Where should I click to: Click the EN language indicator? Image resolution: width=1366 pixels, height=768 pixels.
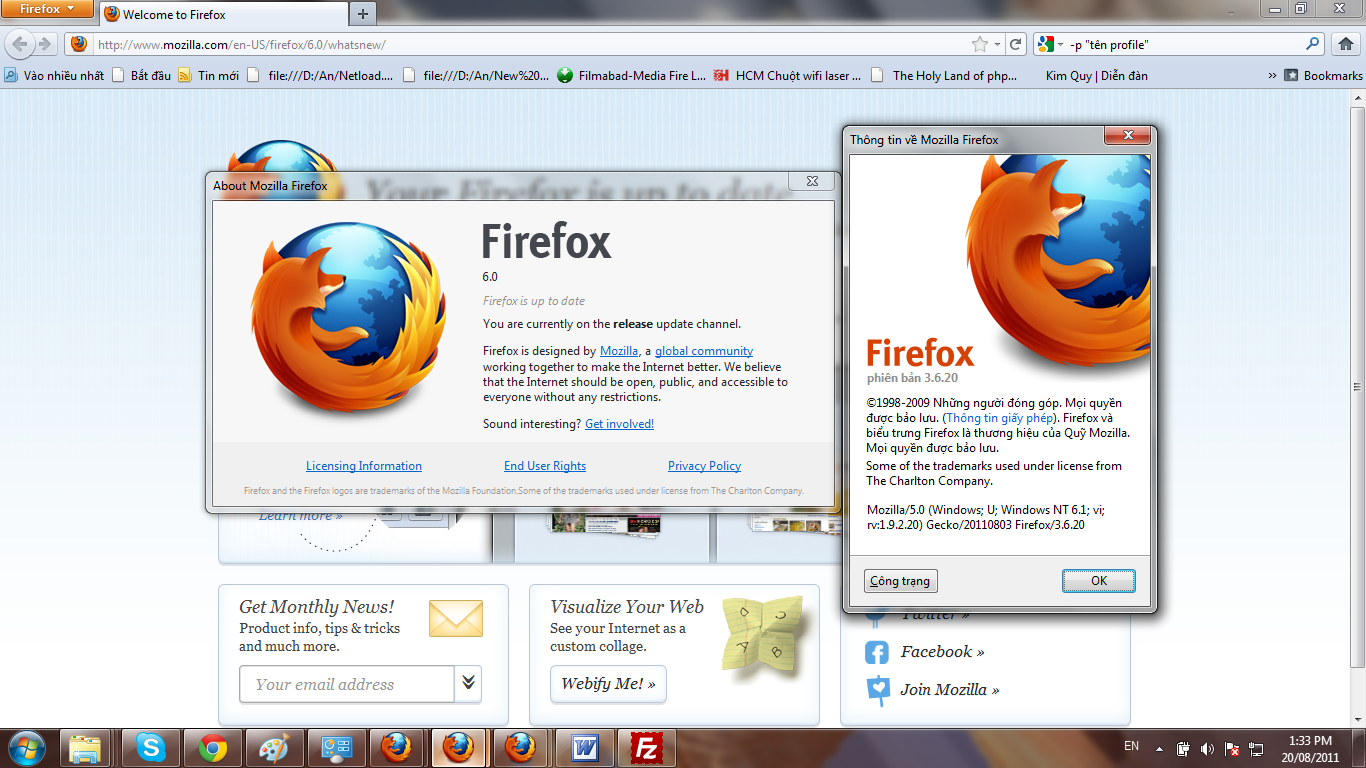[x=1131, y=746]
